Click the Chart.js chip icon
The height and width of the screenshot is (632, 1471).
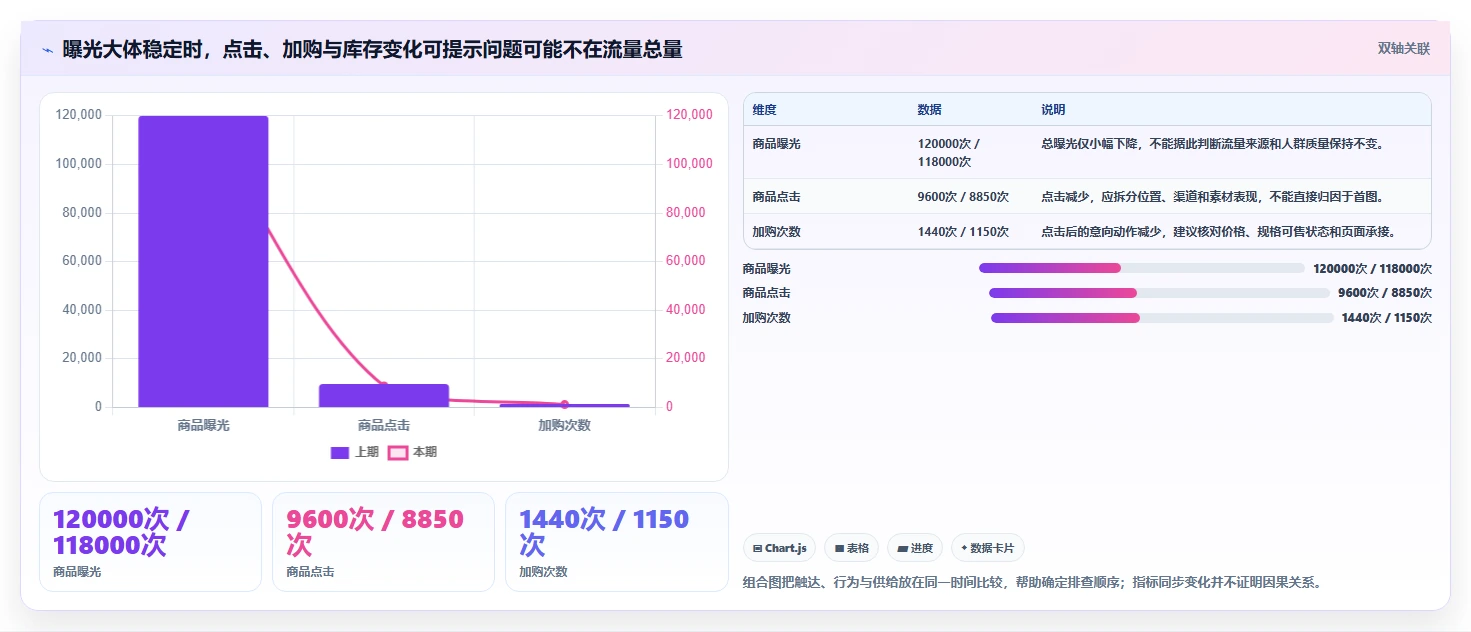[758, 548]
